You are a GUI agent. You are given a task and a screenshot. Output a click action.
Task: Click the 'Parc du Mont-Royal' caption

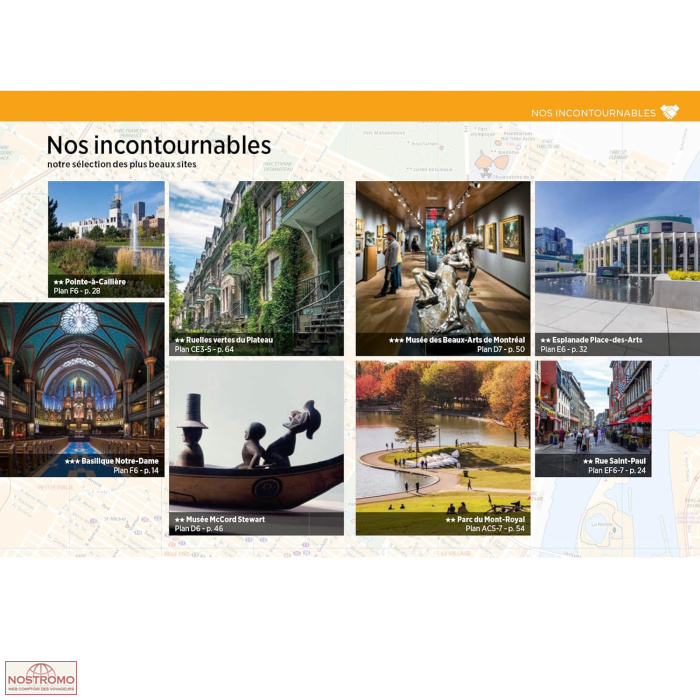(x=491, y=520)
